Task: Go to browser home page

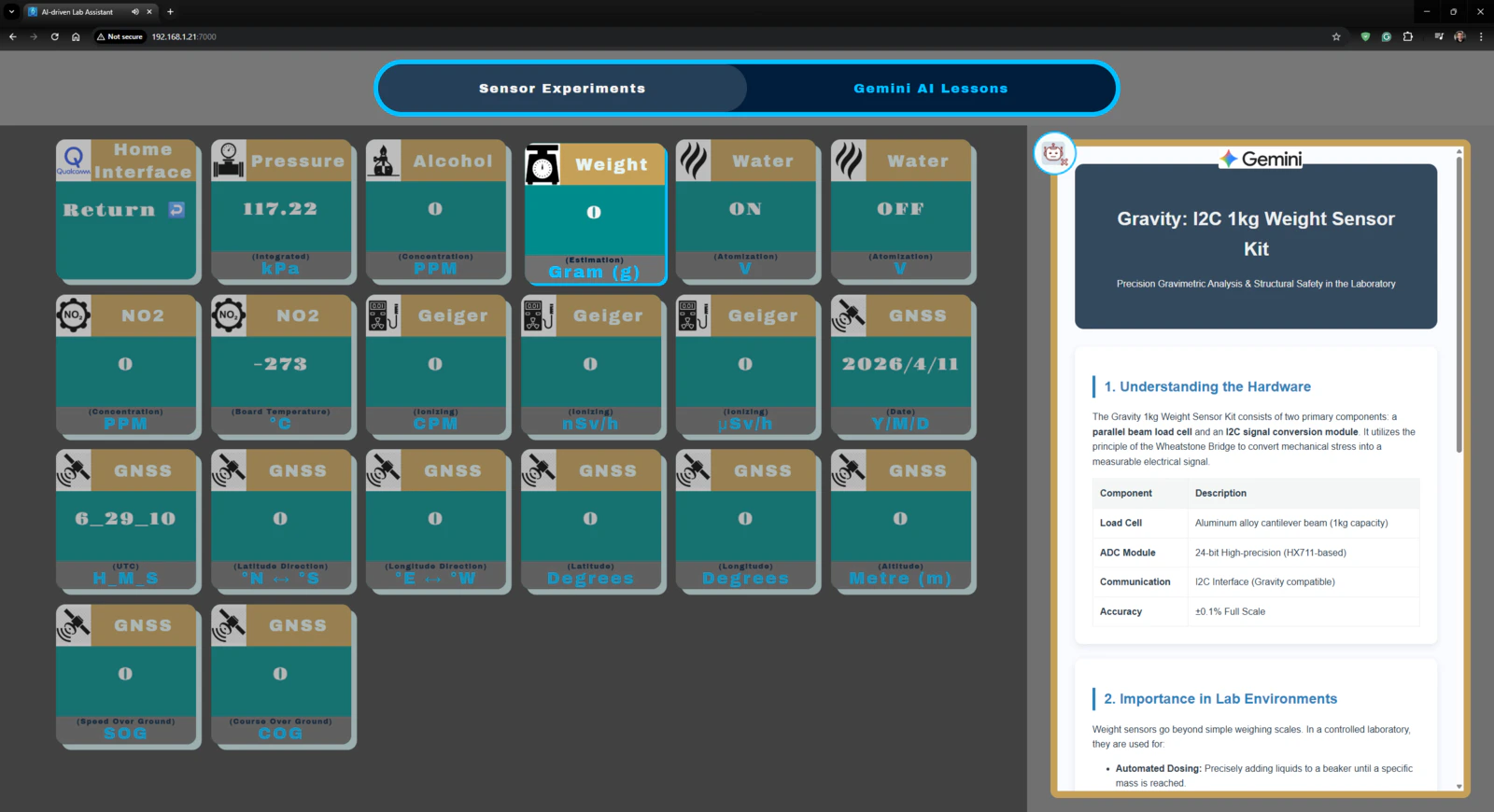Action: pos(76,37)
